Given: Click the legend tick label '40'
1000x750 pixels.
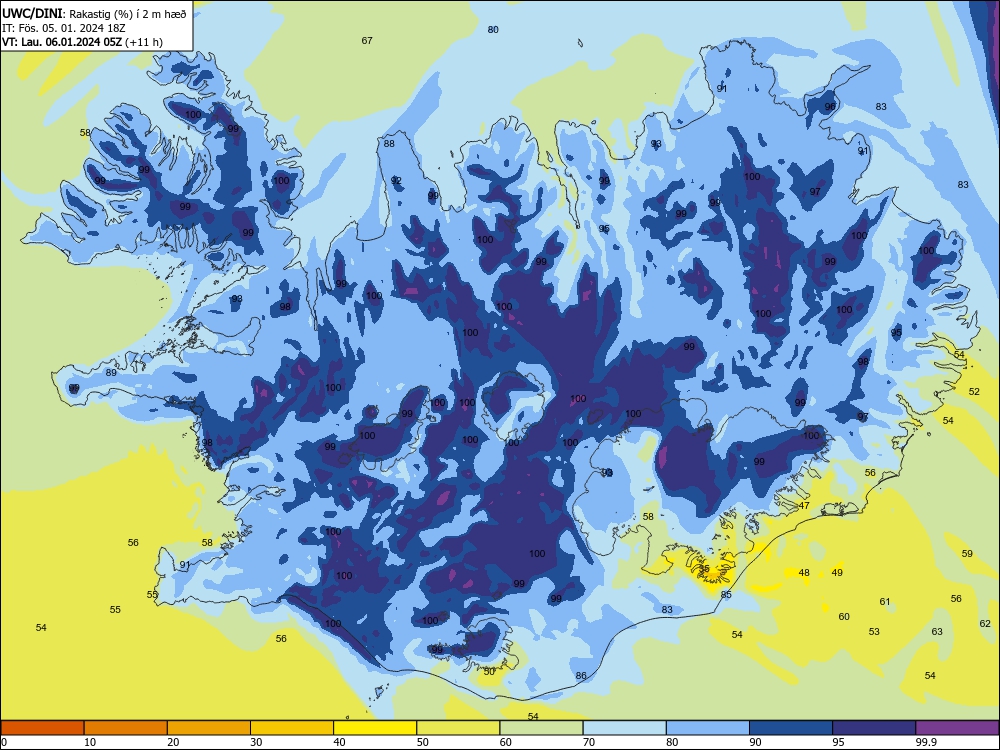Looking at the screenshot, I should [339, 742].
